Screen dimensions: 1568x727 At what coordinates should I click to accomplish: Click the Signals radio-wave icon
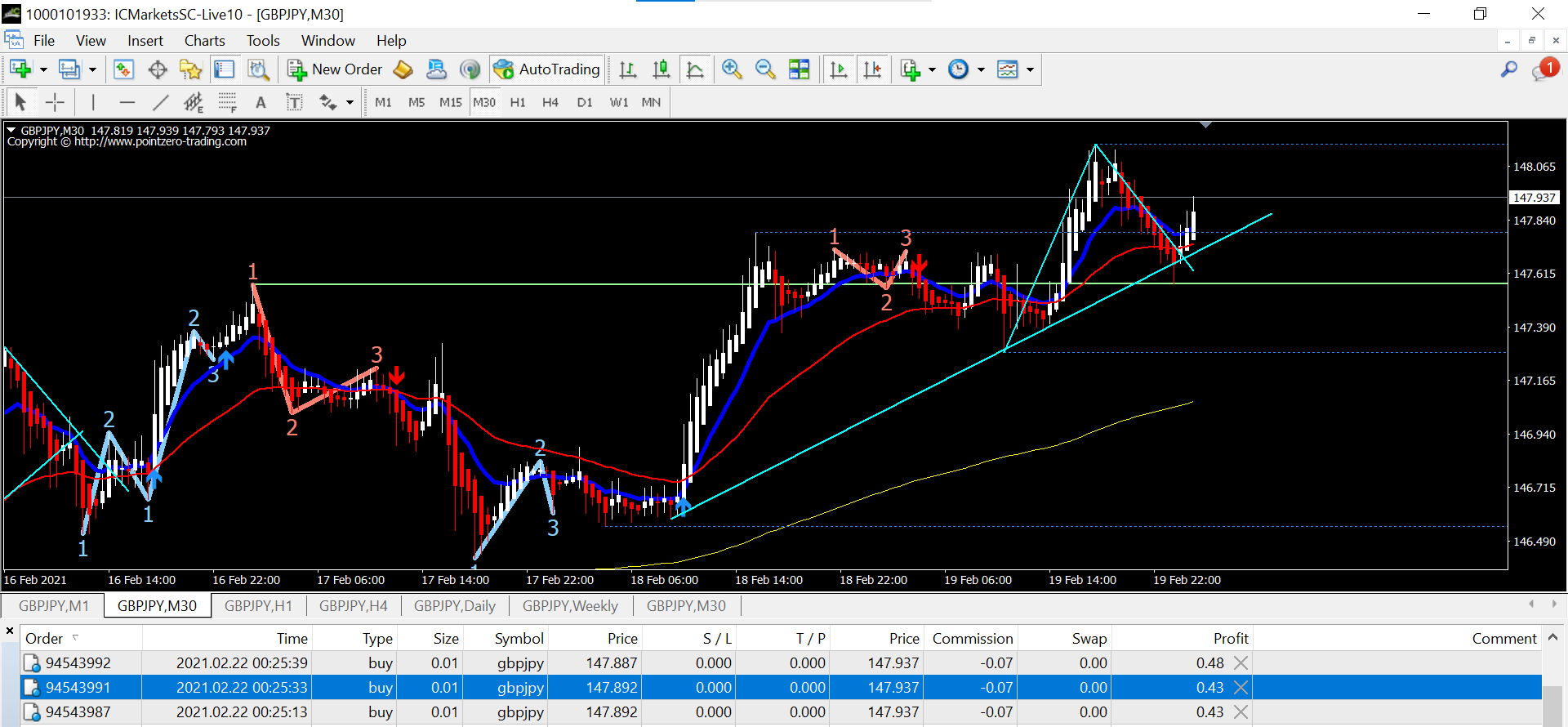(470, 69)
